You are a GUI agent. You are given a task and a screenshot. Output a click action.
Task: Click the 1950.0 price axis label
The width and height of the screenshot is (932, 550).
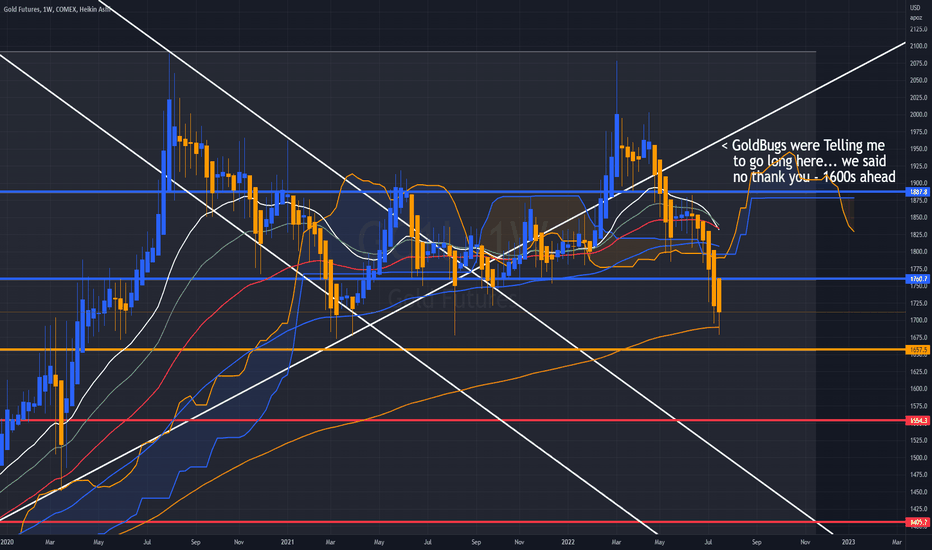point(918,149)
